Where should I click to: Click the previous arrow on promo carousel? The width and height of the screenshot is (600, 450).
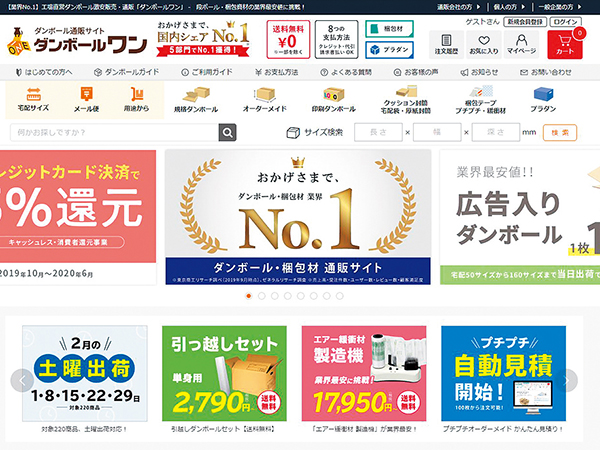pyautogui.click(x=22, y=380)
